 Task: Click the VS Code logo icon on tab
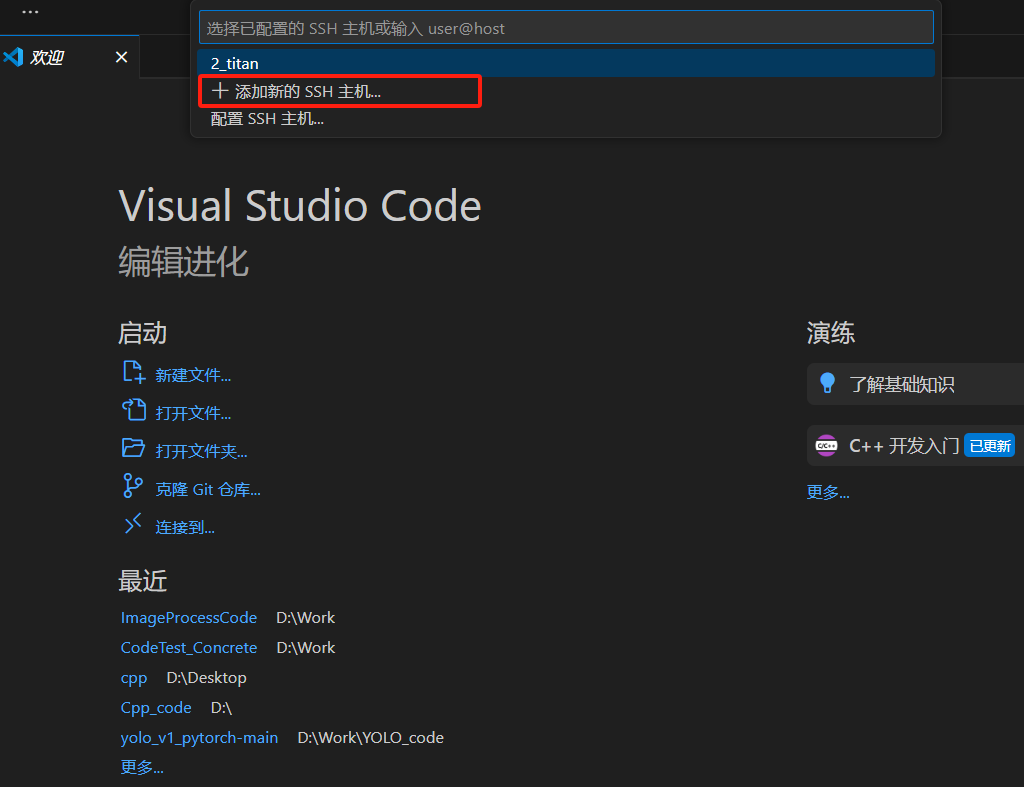14,57
